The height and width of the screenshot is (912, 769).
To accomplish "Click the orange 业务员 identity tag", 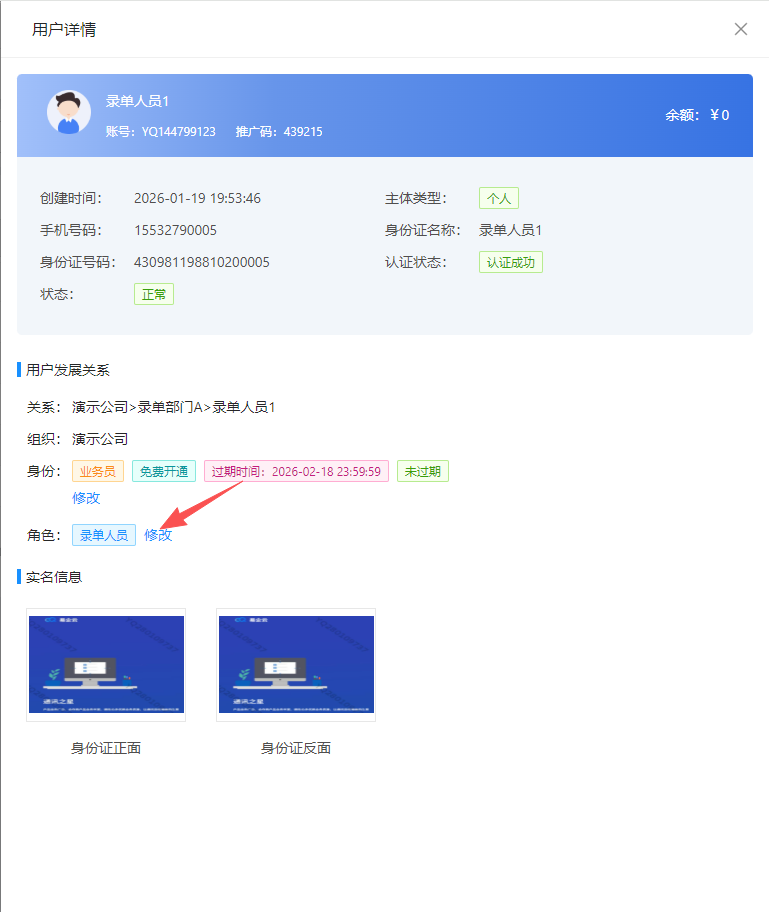I will coord(98,472).
